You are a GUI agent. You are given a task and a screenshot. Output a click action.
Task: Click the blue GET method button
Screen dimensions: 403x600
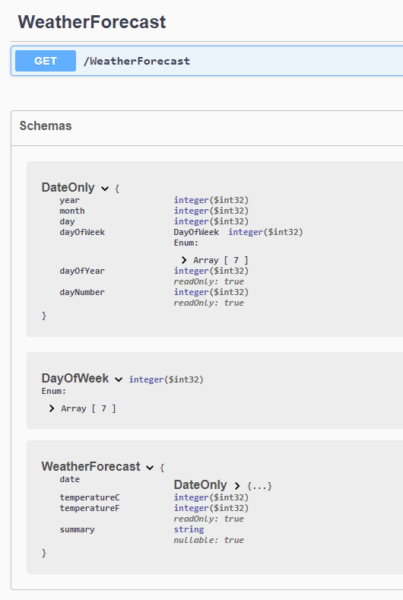(46, 61)
